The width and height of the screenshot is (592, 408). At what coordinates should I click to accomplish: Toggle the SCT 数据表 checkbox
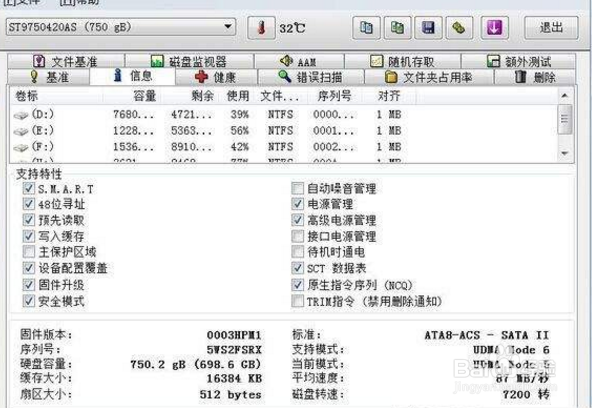pos(298,268)
